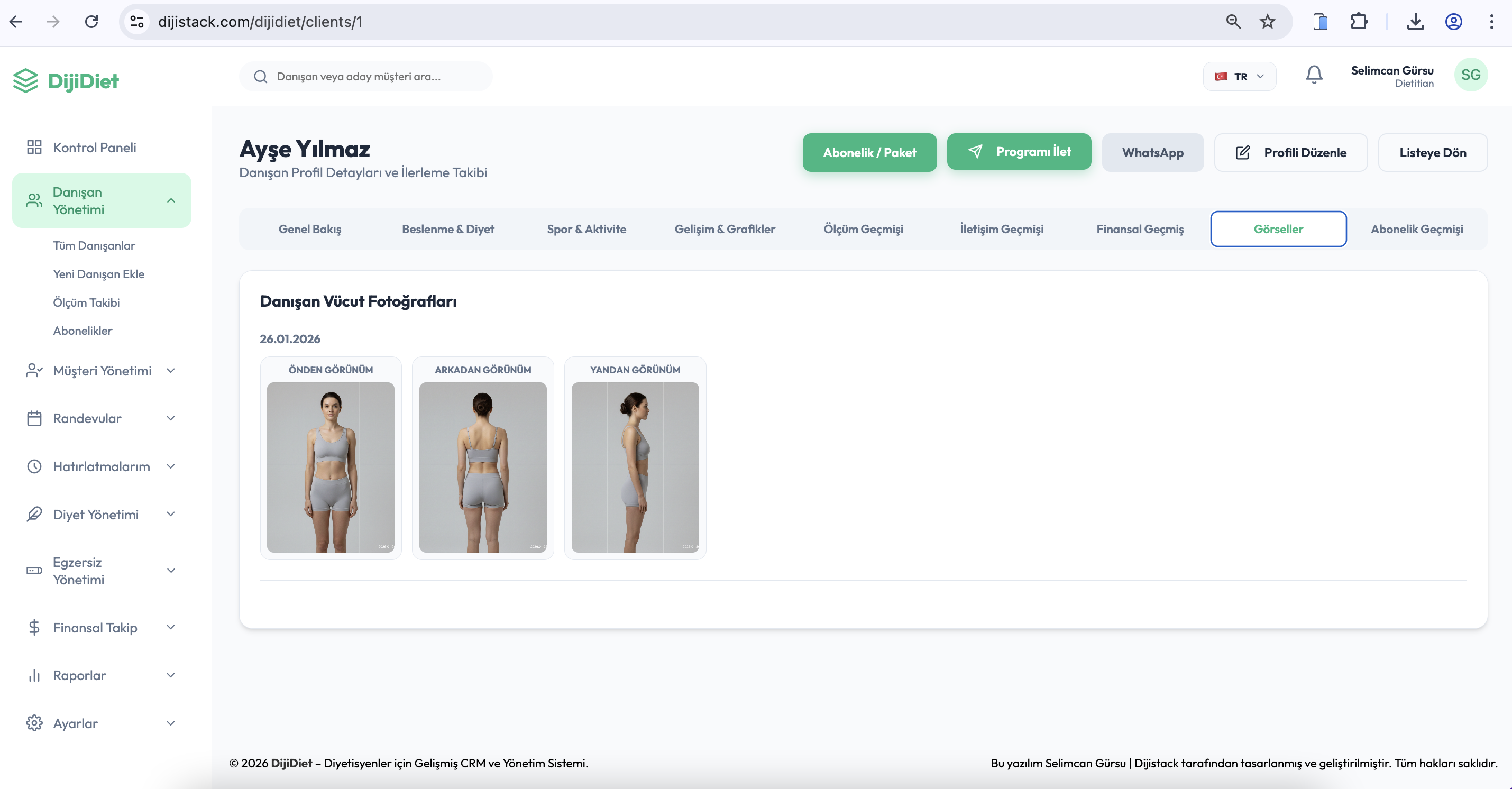Open Kontrol Paneli from sidebar icon
Image resolution: width=1512 pixels, height=789 pixels.
33,148
